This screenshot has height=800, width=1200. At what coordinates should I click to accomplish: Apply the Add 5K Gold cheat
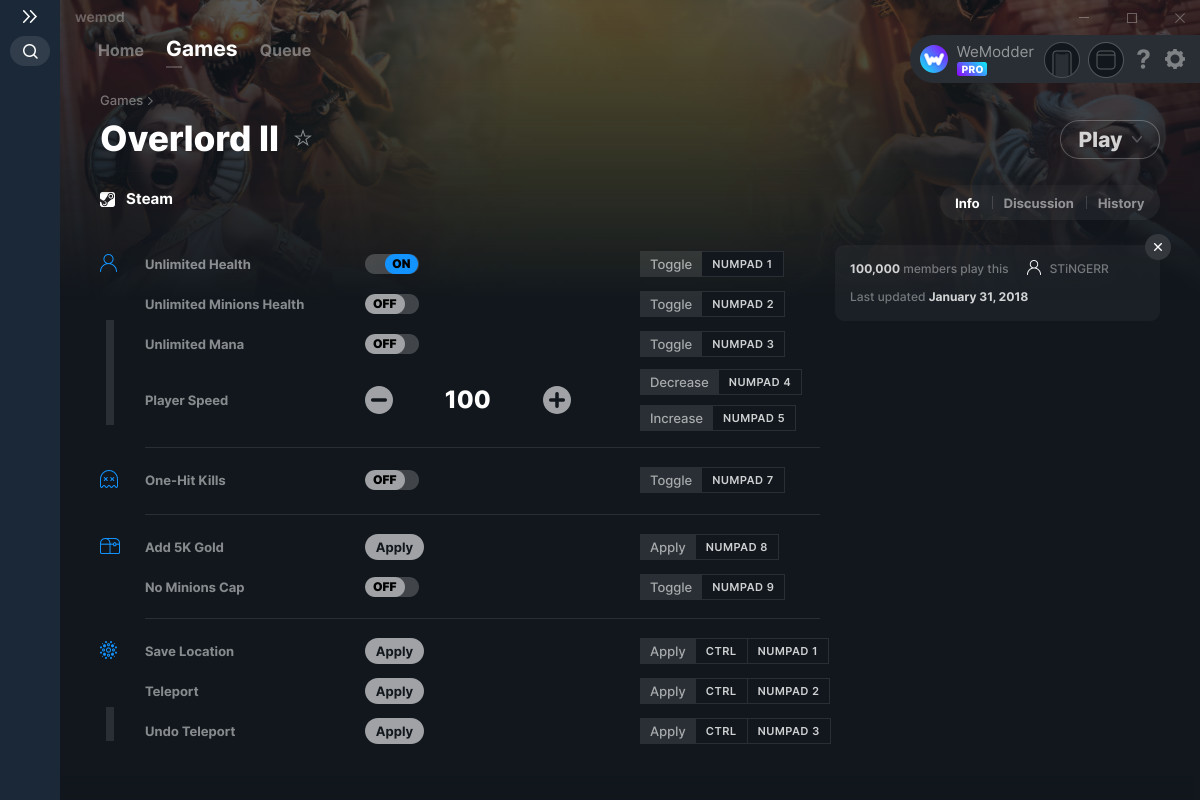[x=395, y=547]
